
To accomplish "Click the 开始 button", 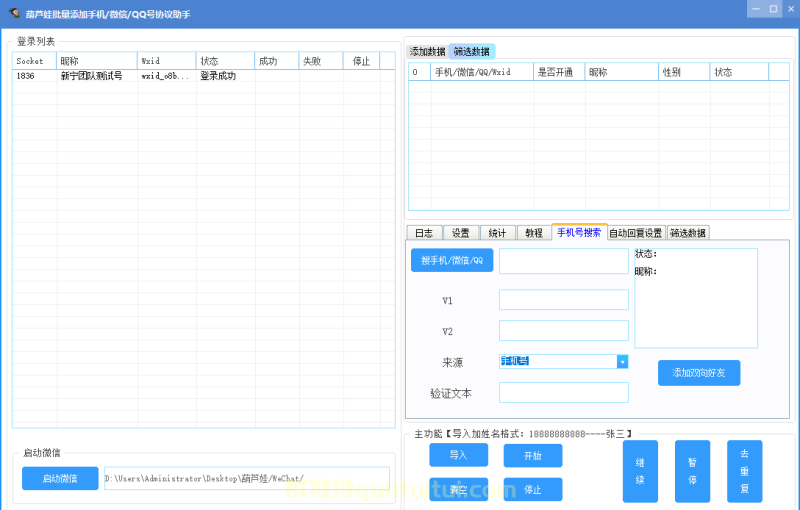I will (x=533, y=455).
